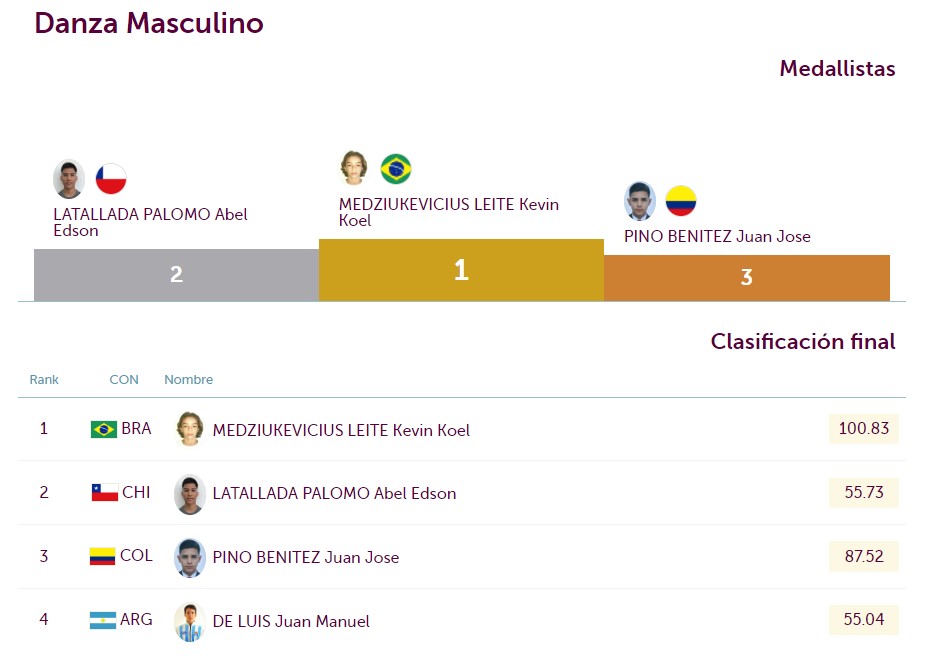Click the bronze third-place podium block
The height and width of the screenshot is (666, 934).
[747, 278]
